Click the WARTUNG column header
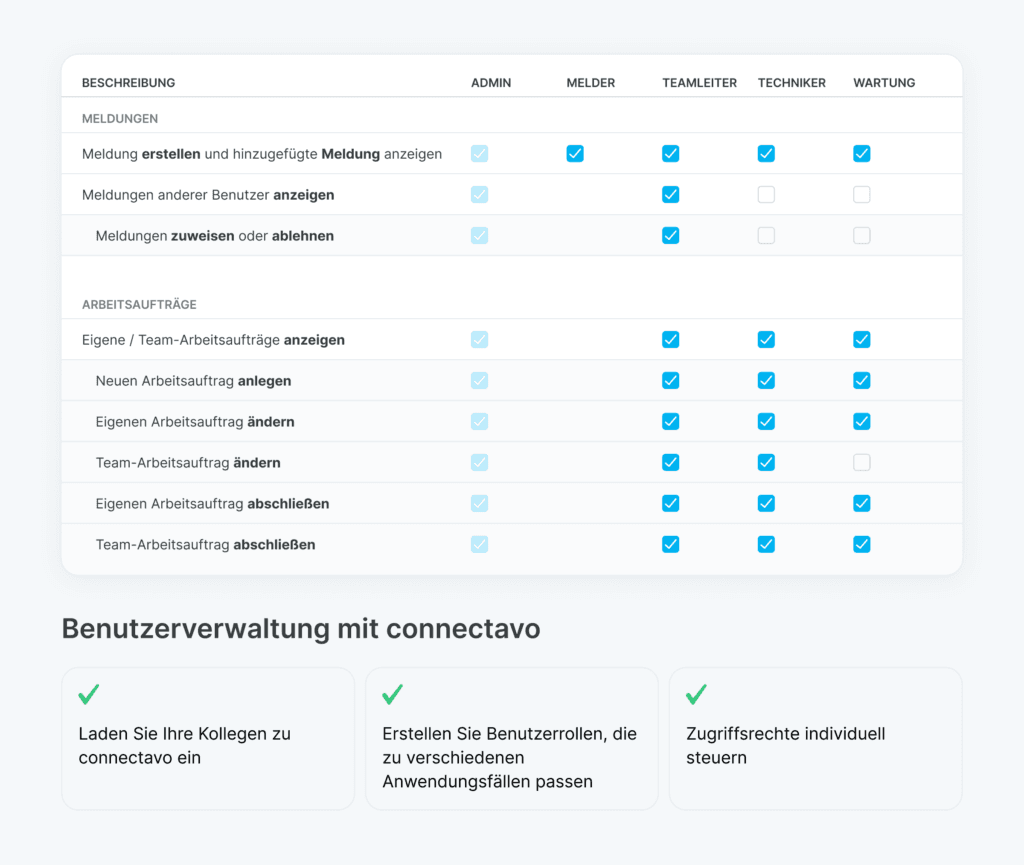 pyautogui.click(x=884, y=83)
